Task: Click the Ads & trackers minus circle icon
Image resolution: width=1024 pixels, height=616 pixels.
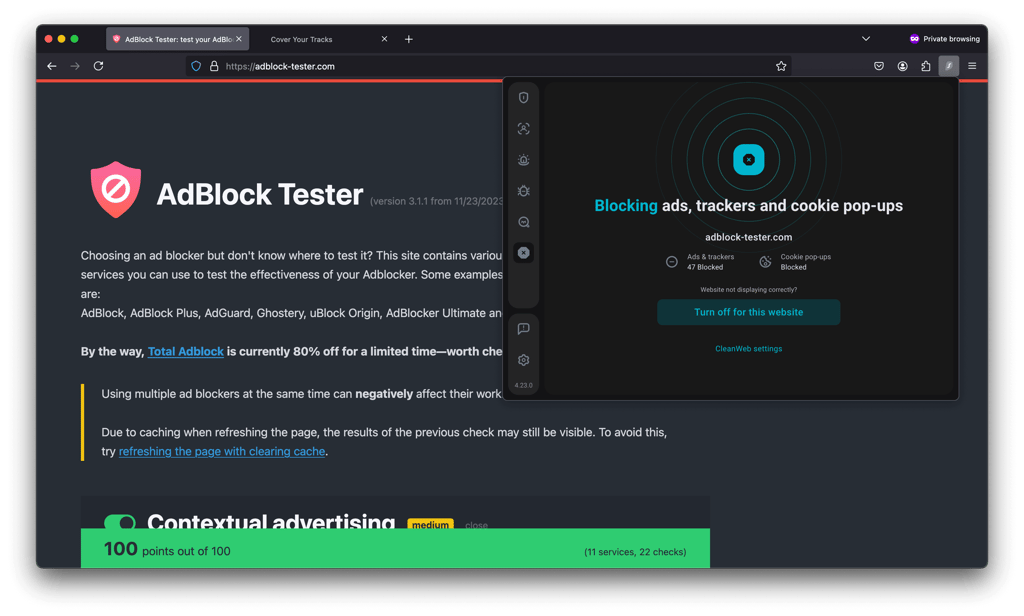Action: click(671, 262)
